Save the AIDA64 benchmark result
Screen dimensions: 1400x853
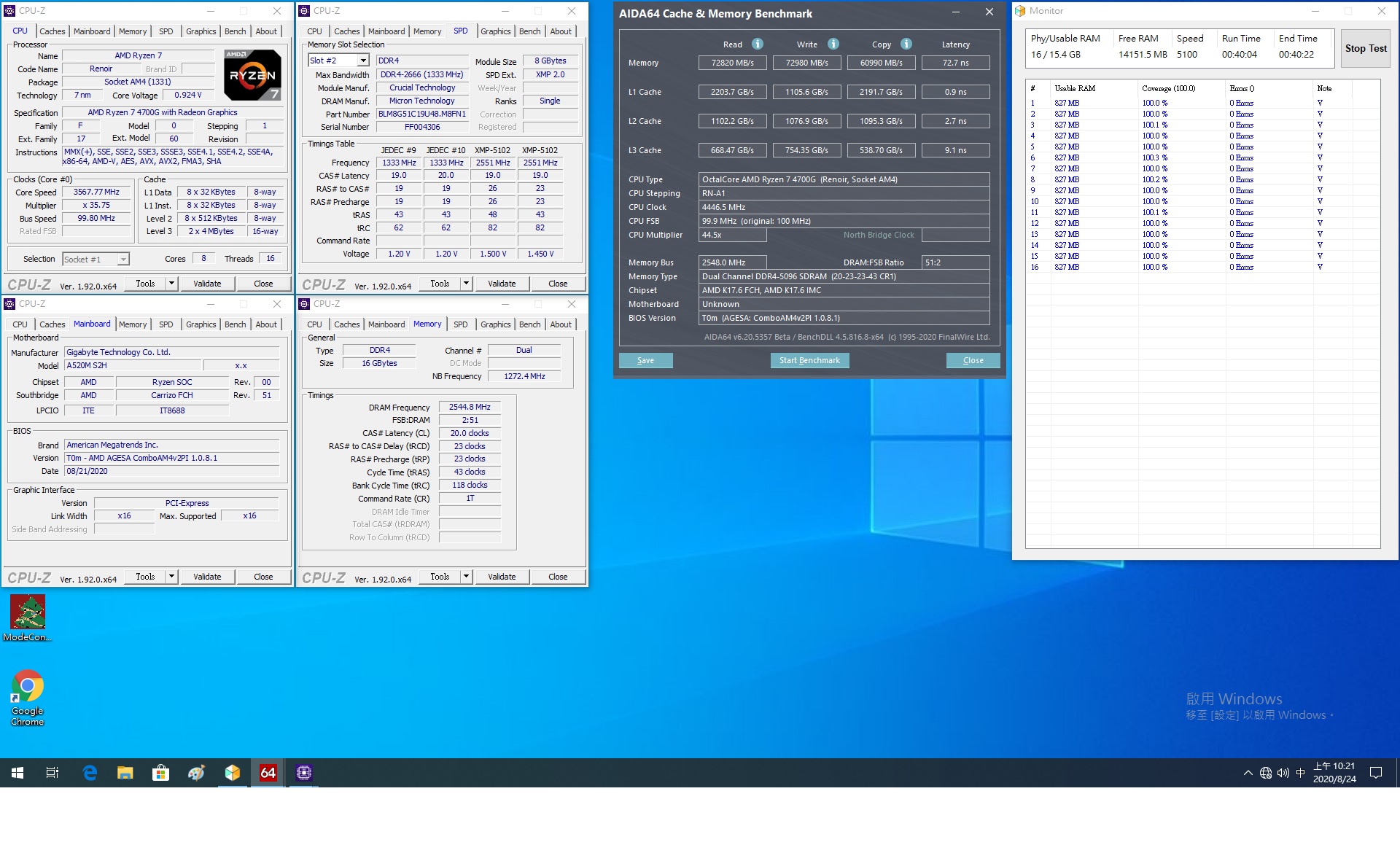point(645,360)
